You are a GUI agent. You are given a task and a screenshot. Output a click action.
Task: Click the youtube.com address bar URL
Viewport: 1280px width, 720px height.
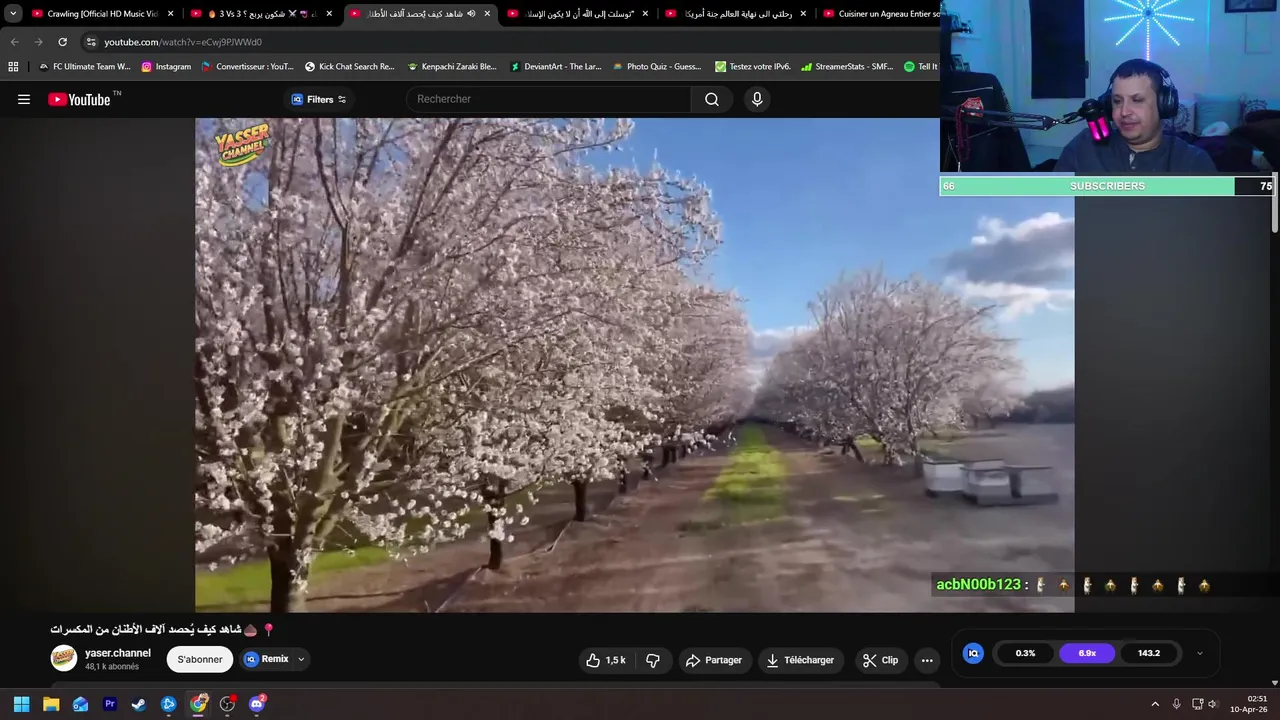tap(183, 42)
